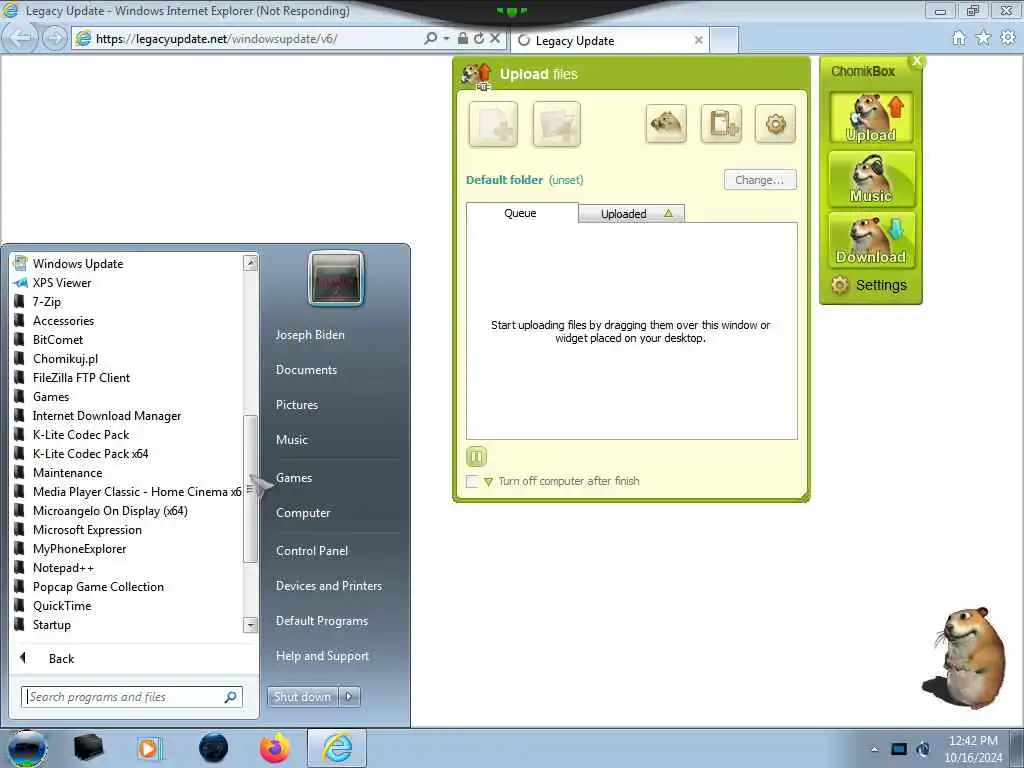Click the IE Home icon

click(x=958, y=38)
